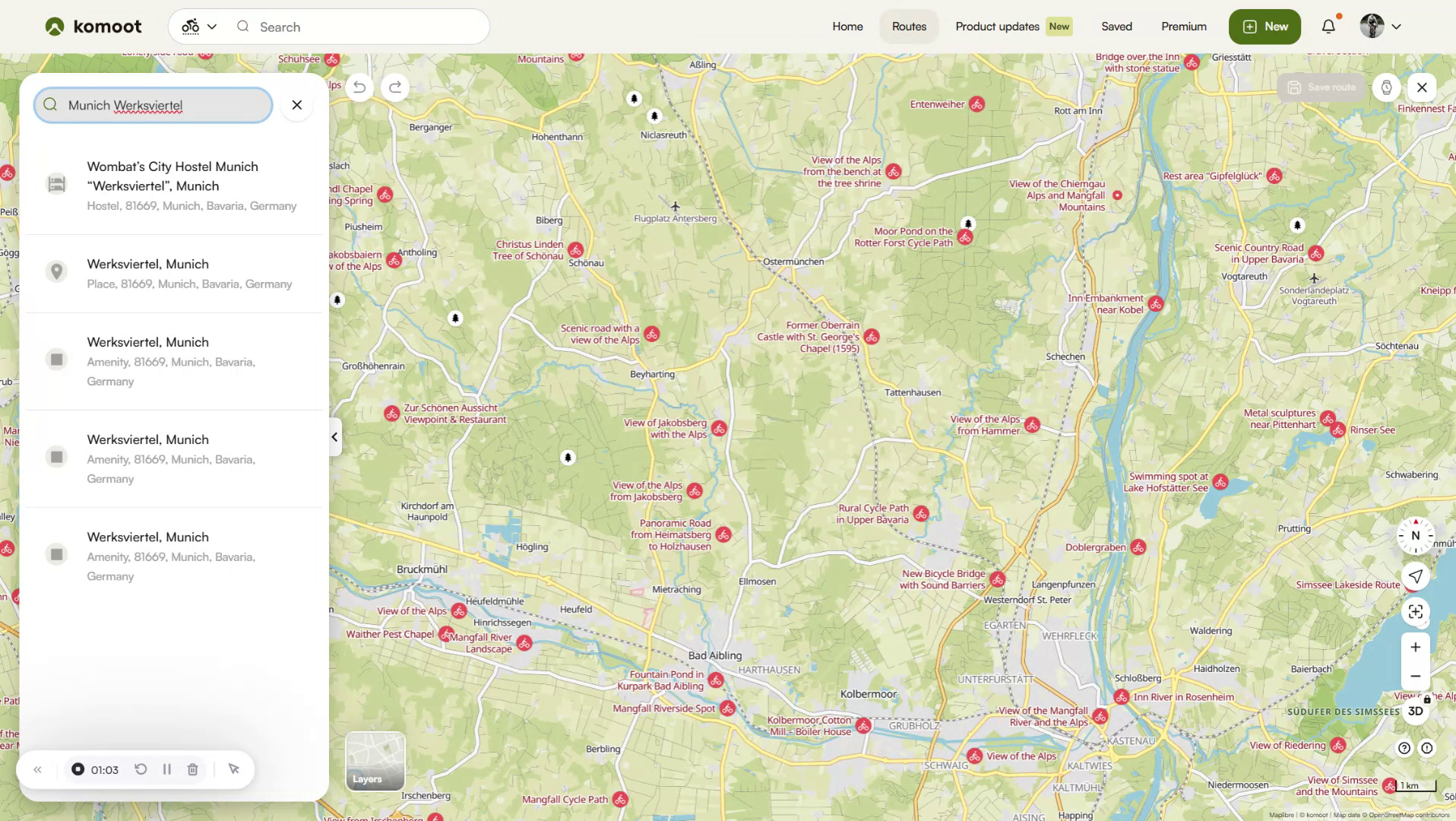1456x821 pixels.
Task: Open the profile account dropdown
Action: click(x=1379, y=26)
